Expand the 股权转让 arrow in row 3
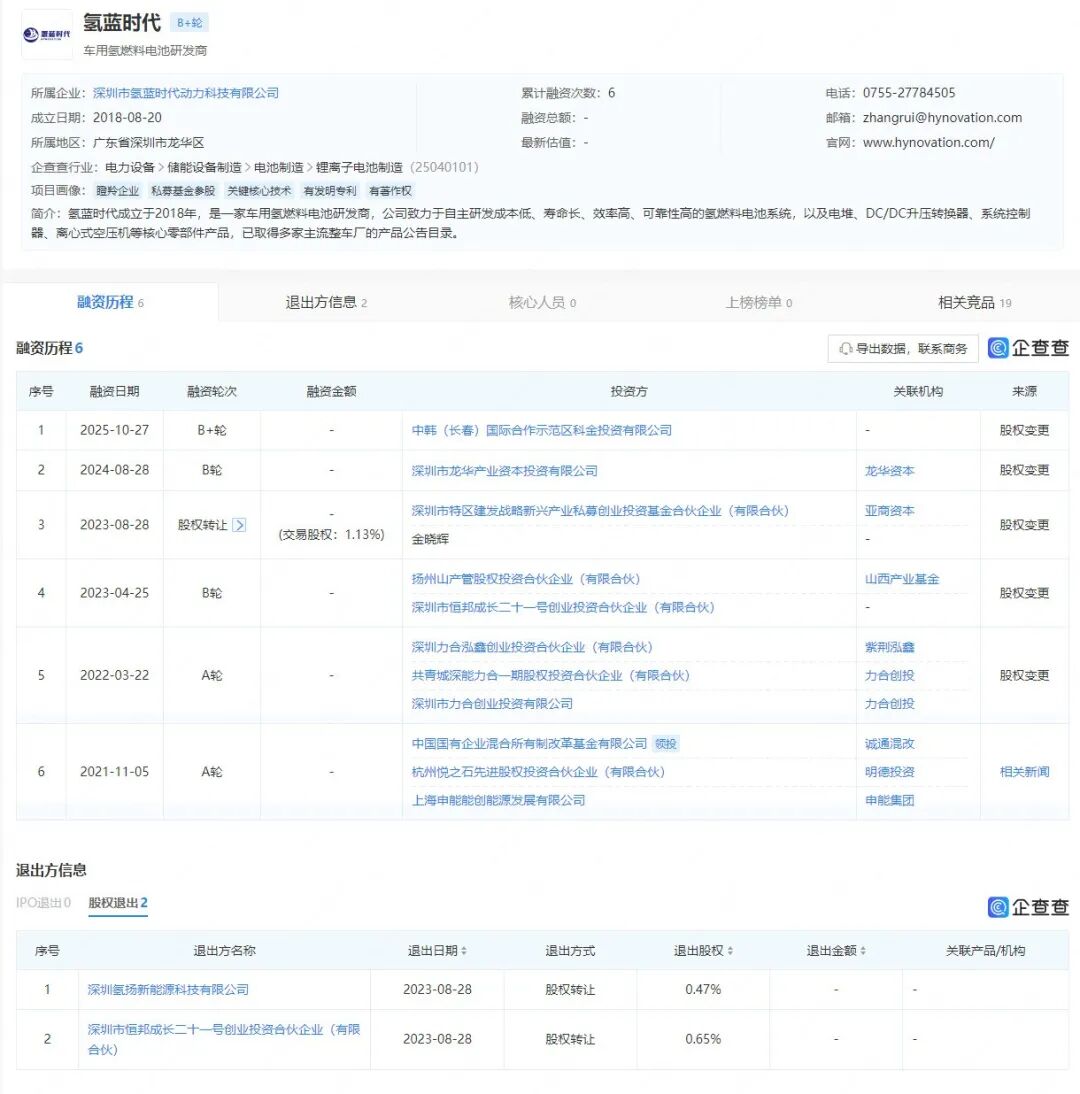Screen dimensions: 1080x1094 coord(239,525)
